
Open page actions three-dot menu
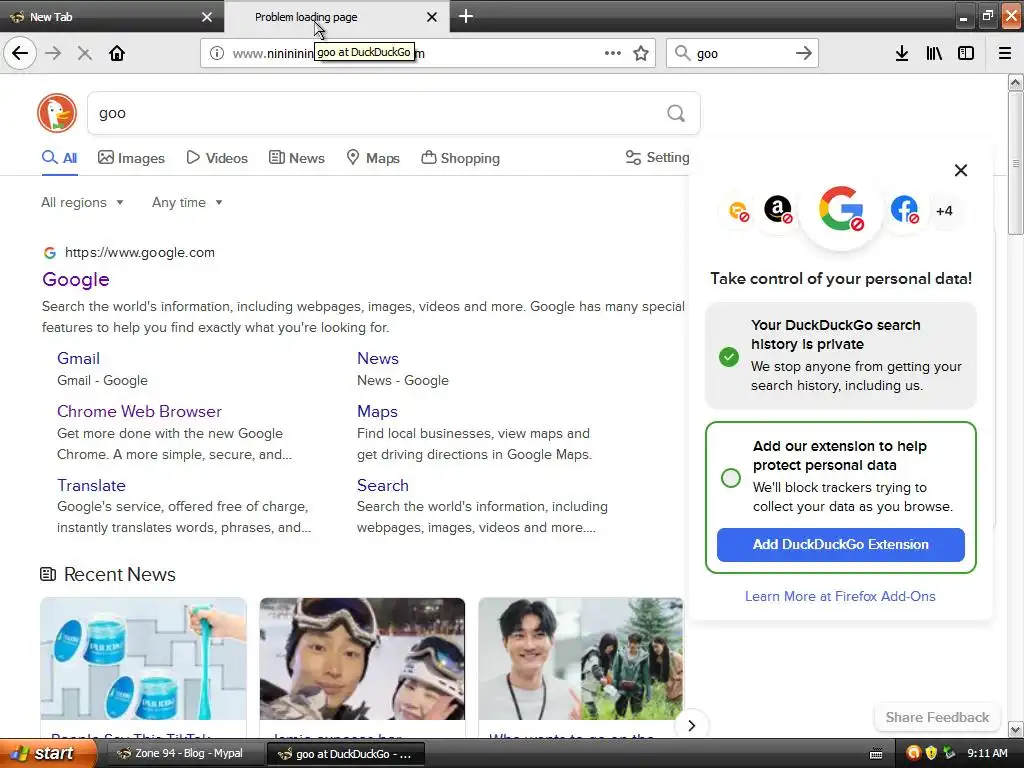tap(613, 53)
